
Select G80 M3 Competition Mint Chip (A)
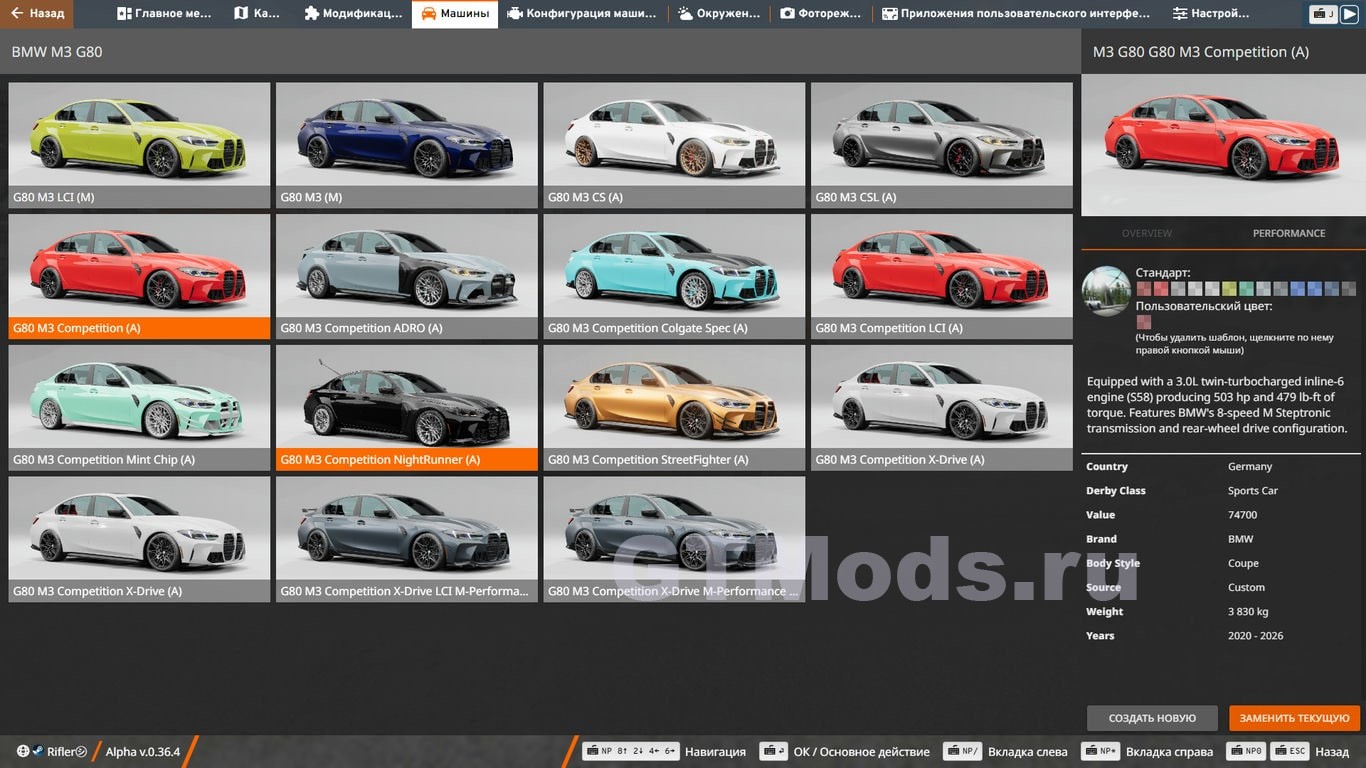coord(140,408)
